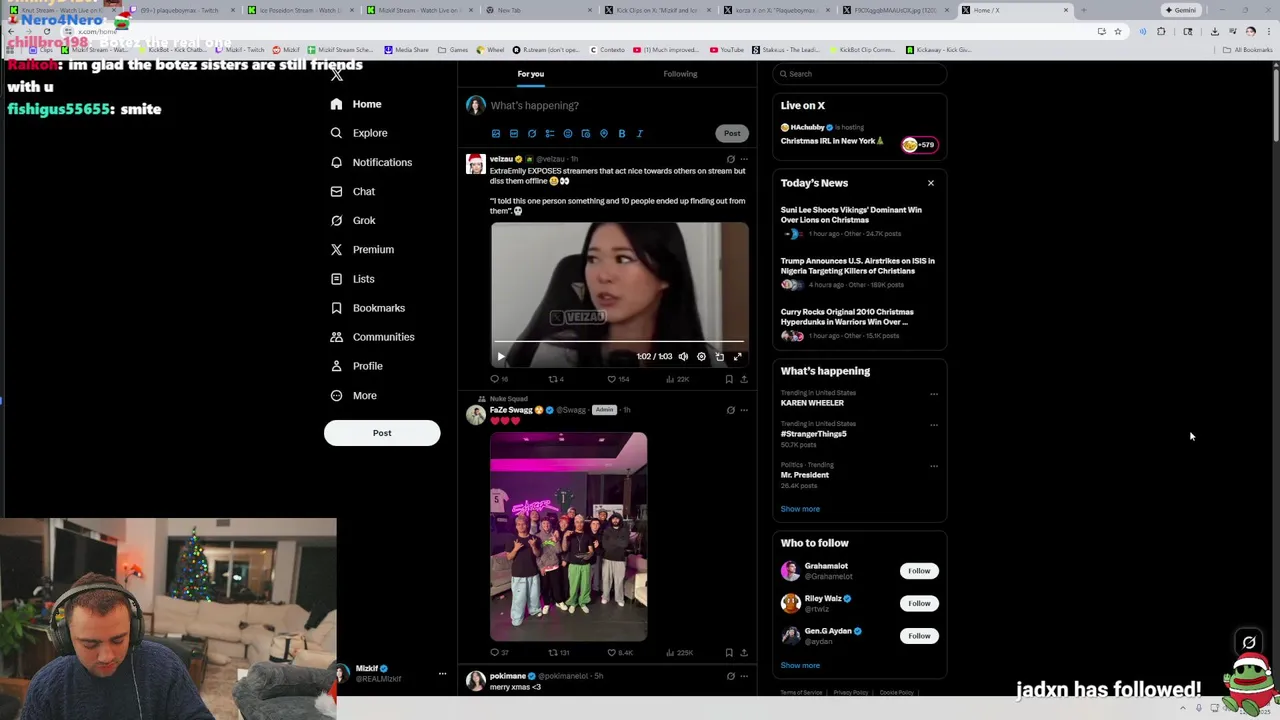Image resolution: width=1280 pixels, height=720 pixels.
Task: Follow Gen.G Aydan
Action: point(919,636)
